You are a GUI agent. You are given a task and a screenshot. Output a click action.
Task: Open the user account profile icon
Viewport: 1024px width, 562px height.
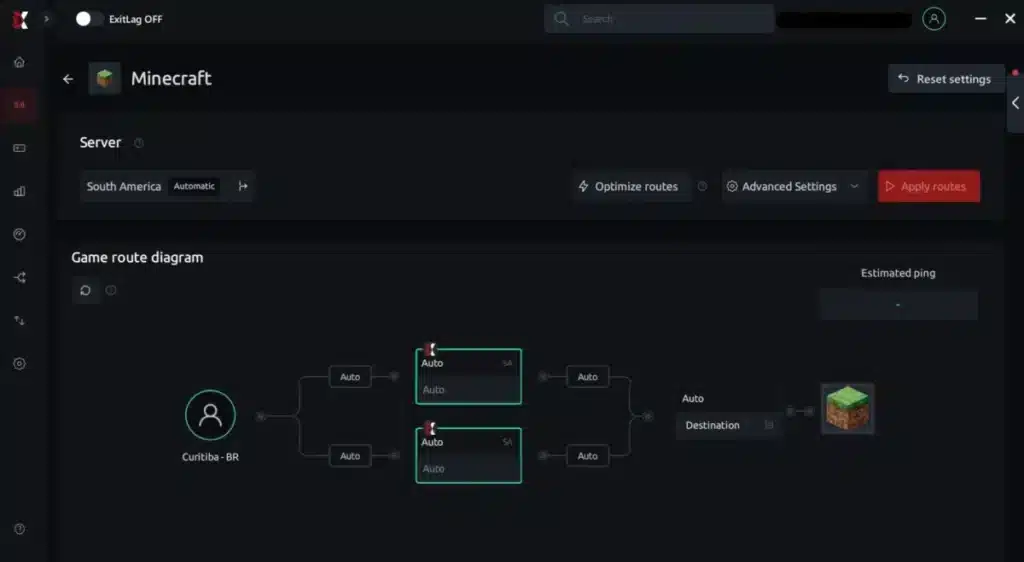(934, 19)
